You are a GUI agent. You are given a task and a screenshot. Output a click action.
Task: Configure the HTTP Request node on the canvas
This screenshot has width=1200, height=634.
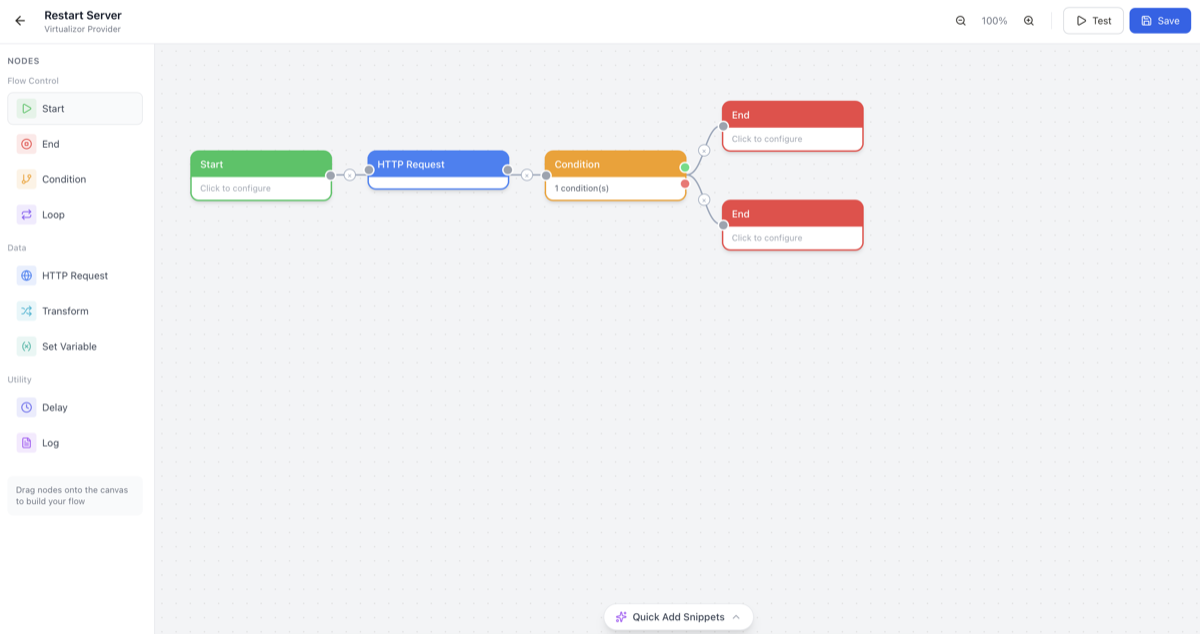click(x=438, y=170)
